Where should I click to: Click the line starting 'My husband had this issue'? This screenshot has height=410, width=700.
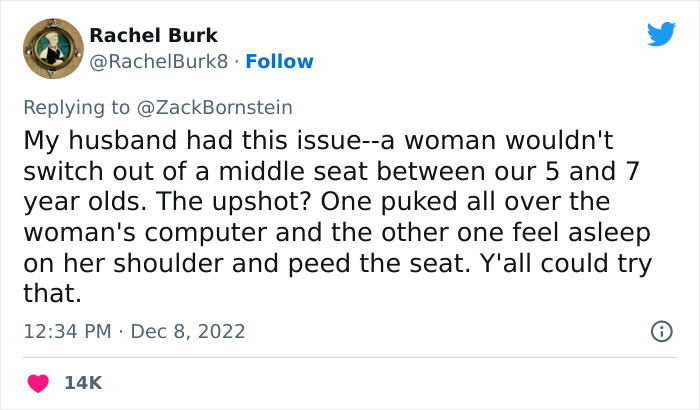point(330,140)
